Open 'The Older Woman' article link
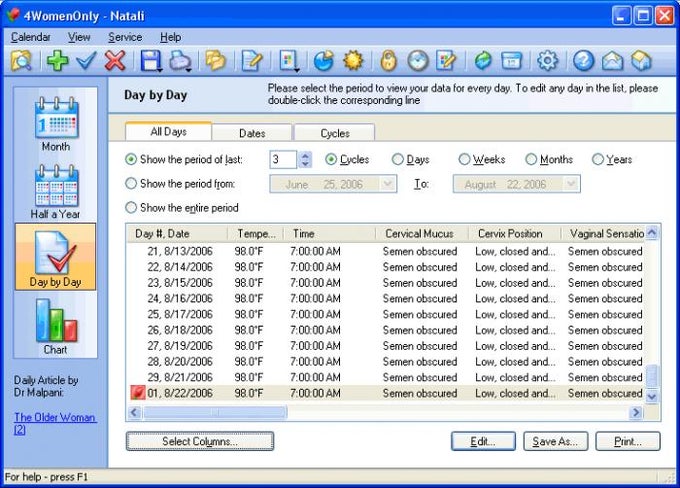Screen dimensions: 680x488 [x=55, y=423]
